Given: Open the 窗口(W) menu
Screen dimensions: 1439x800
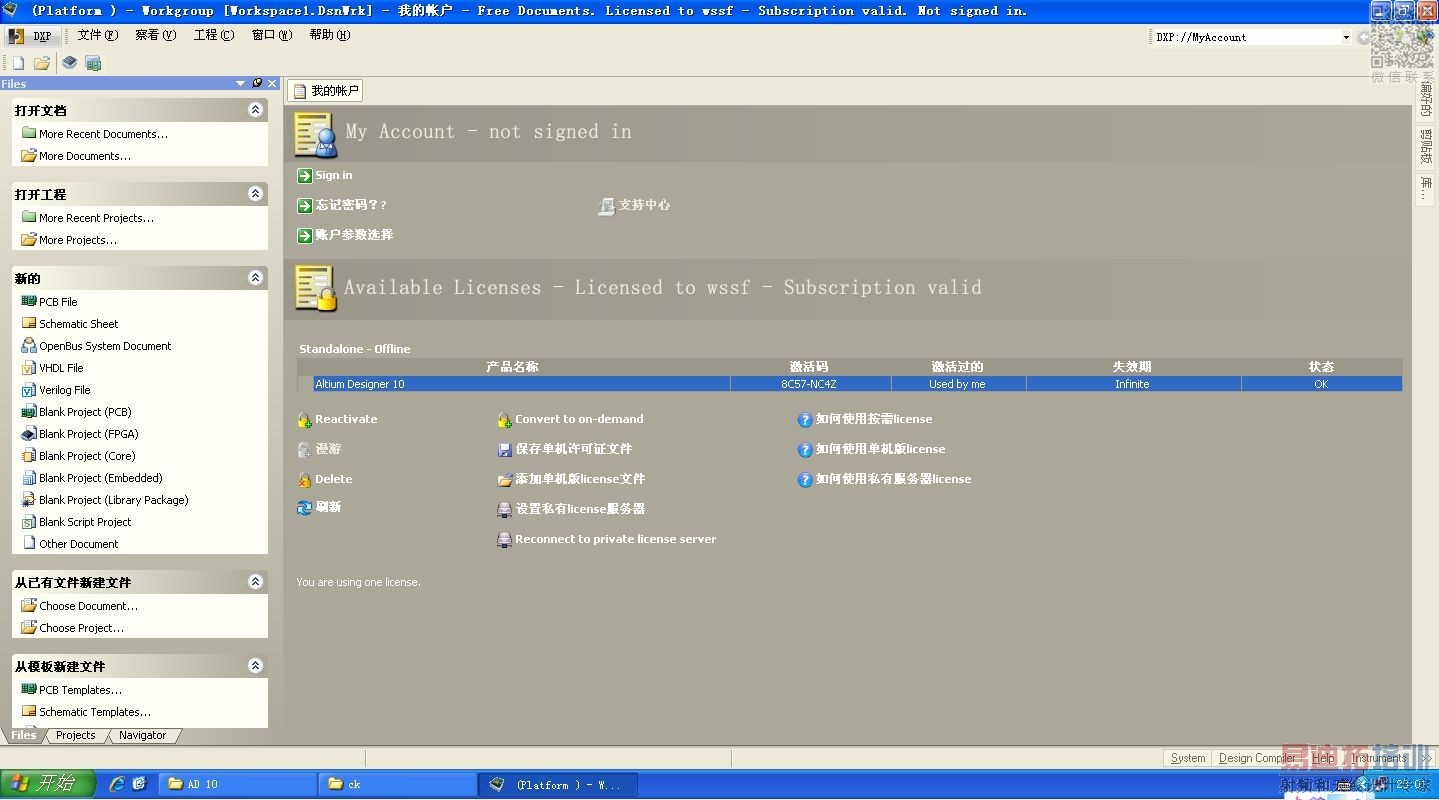Looking at the screenshot, I should pos(272,35).
